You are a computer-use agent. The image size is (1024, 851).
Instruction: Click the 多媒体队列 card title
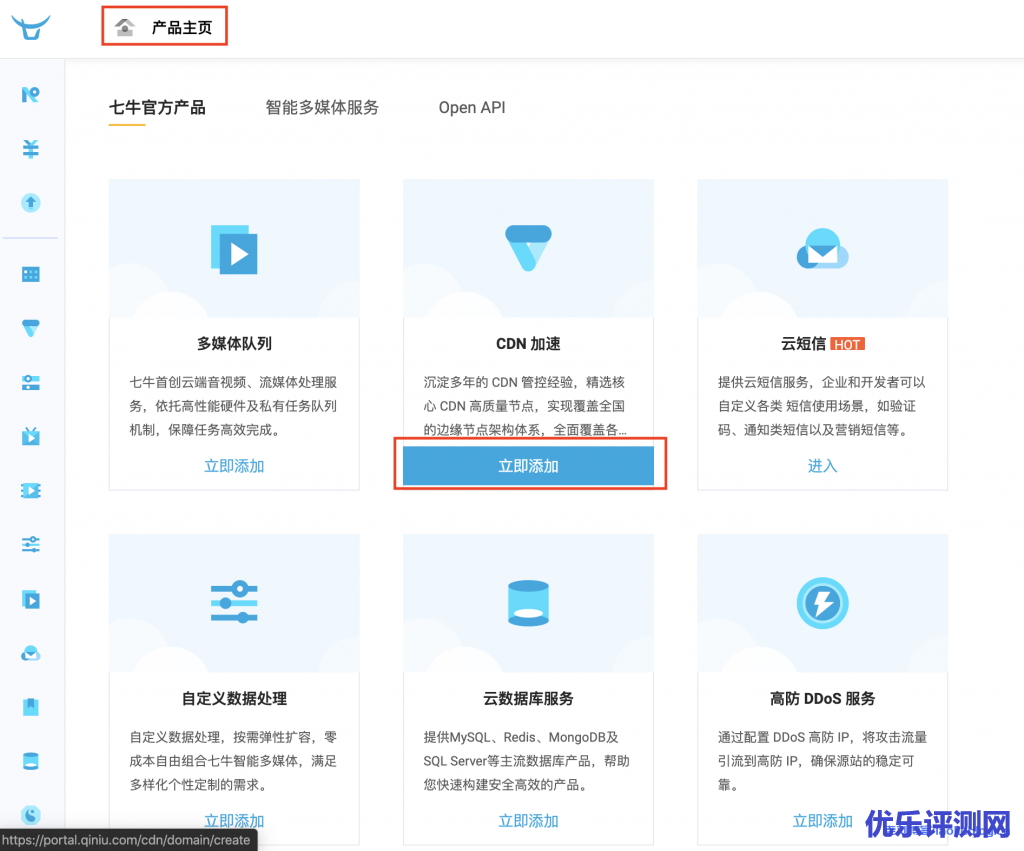pos(234,344)
